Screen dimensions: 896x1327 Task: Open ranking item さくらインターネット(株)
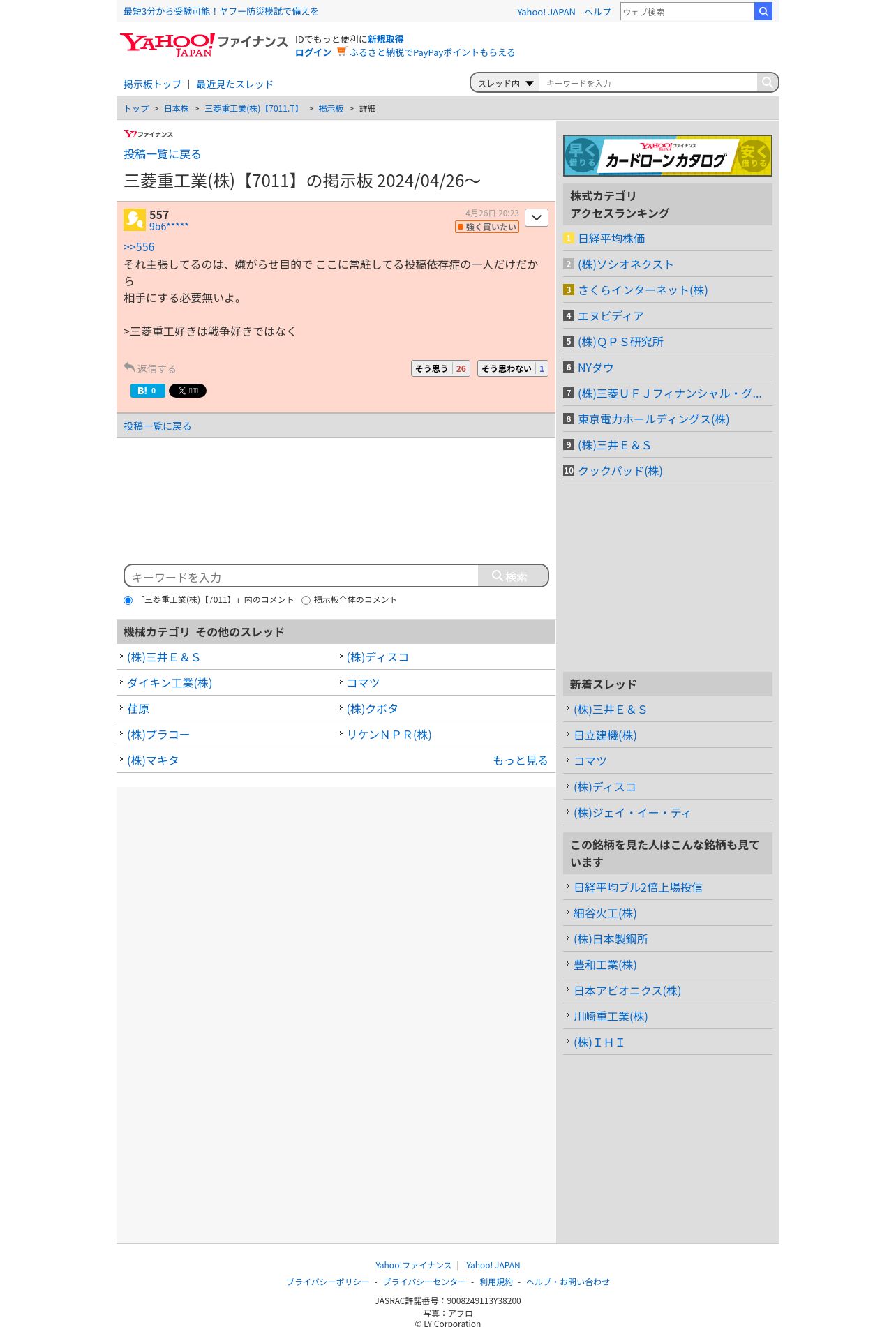(x=643, y=290)
